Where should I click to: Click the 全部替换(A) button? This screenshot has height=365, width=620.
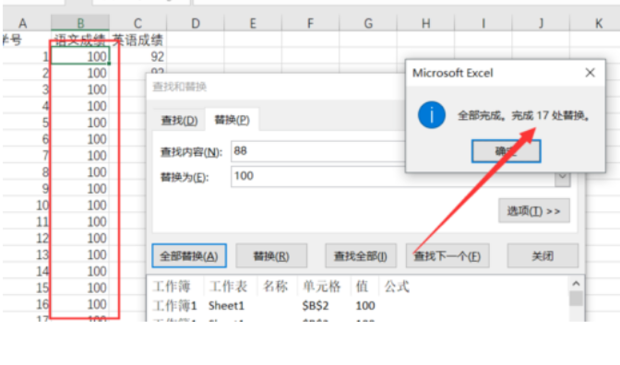tap(189, 256)
